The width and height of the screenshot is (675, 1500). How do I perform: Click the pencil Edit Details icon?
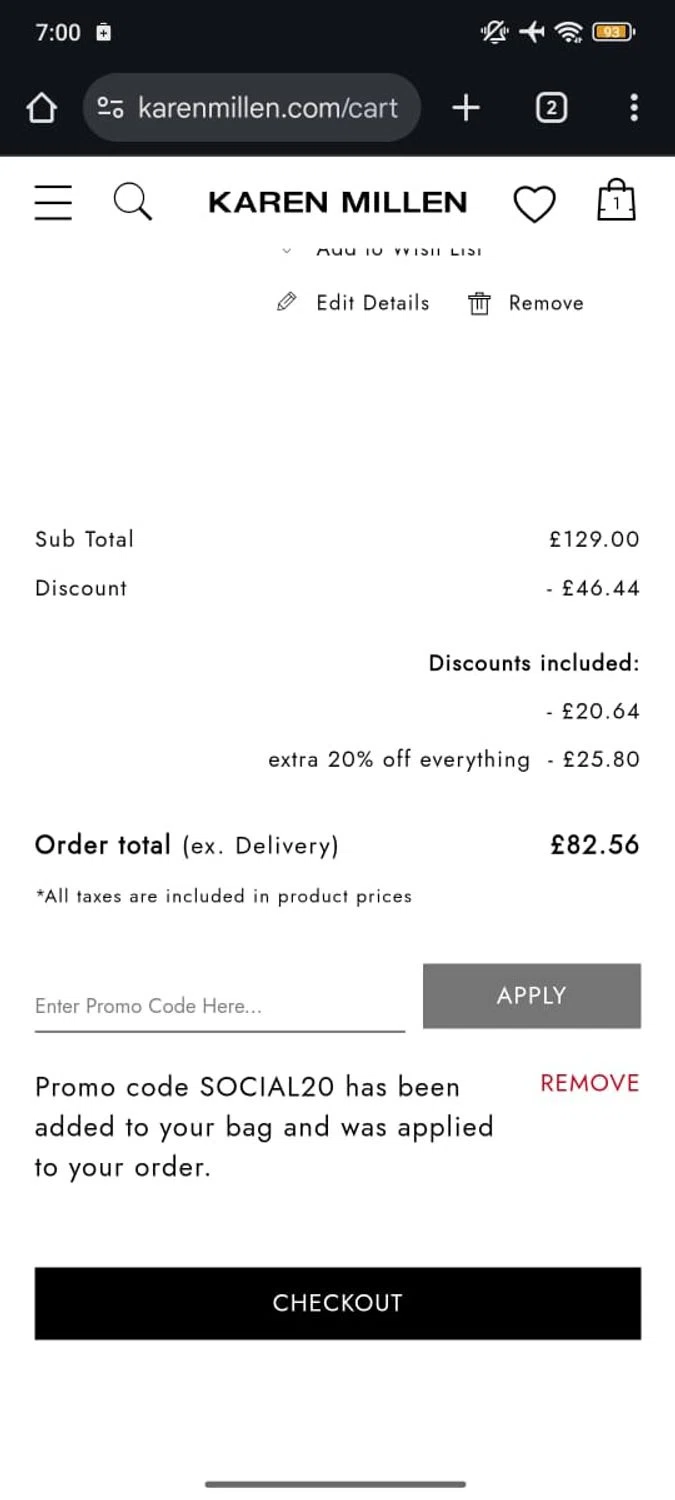click(x=287, y=302)
